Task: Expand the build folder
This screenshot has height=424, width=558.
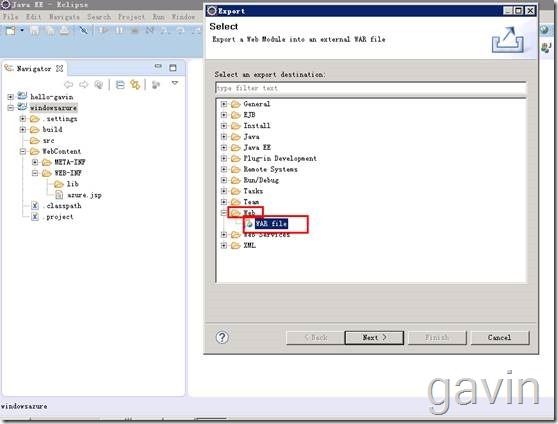Action: click(x=23, y=130)
